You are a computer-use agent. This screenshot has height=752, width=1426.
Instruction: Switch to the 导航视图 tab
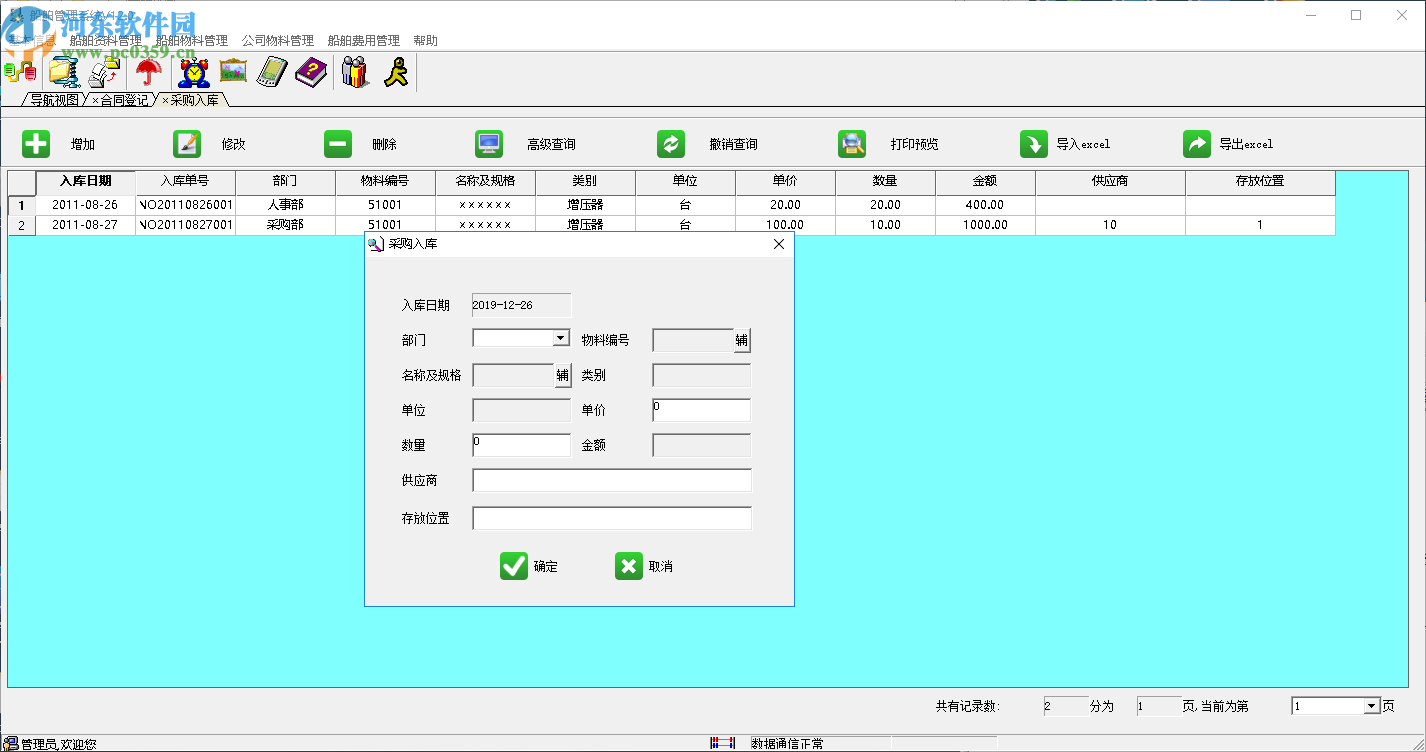click(x=54, y=100)
